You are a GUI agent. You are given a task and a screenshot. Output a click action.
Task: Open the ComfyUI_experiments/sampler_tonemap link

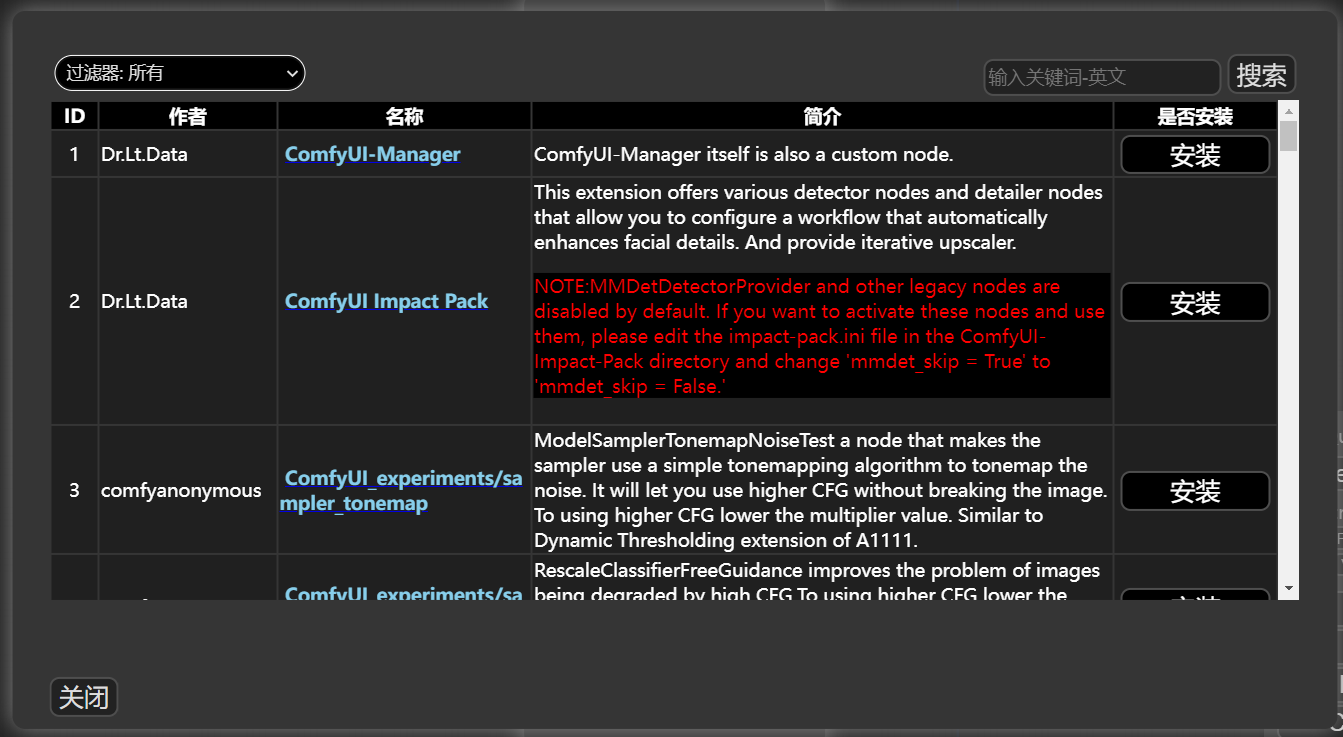(401, 490)
